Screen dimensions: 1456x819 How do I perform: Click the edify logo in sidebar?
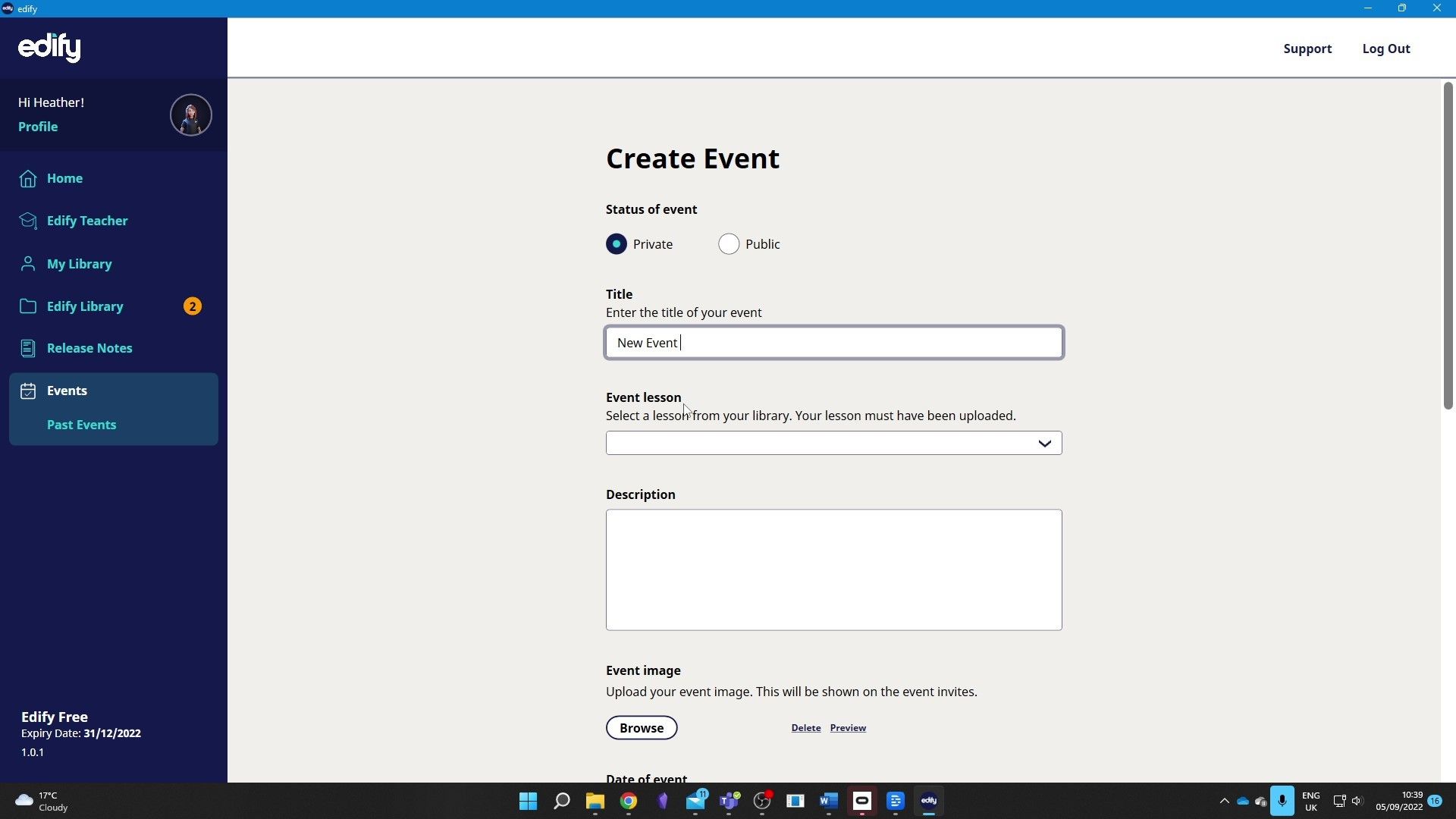49,48
